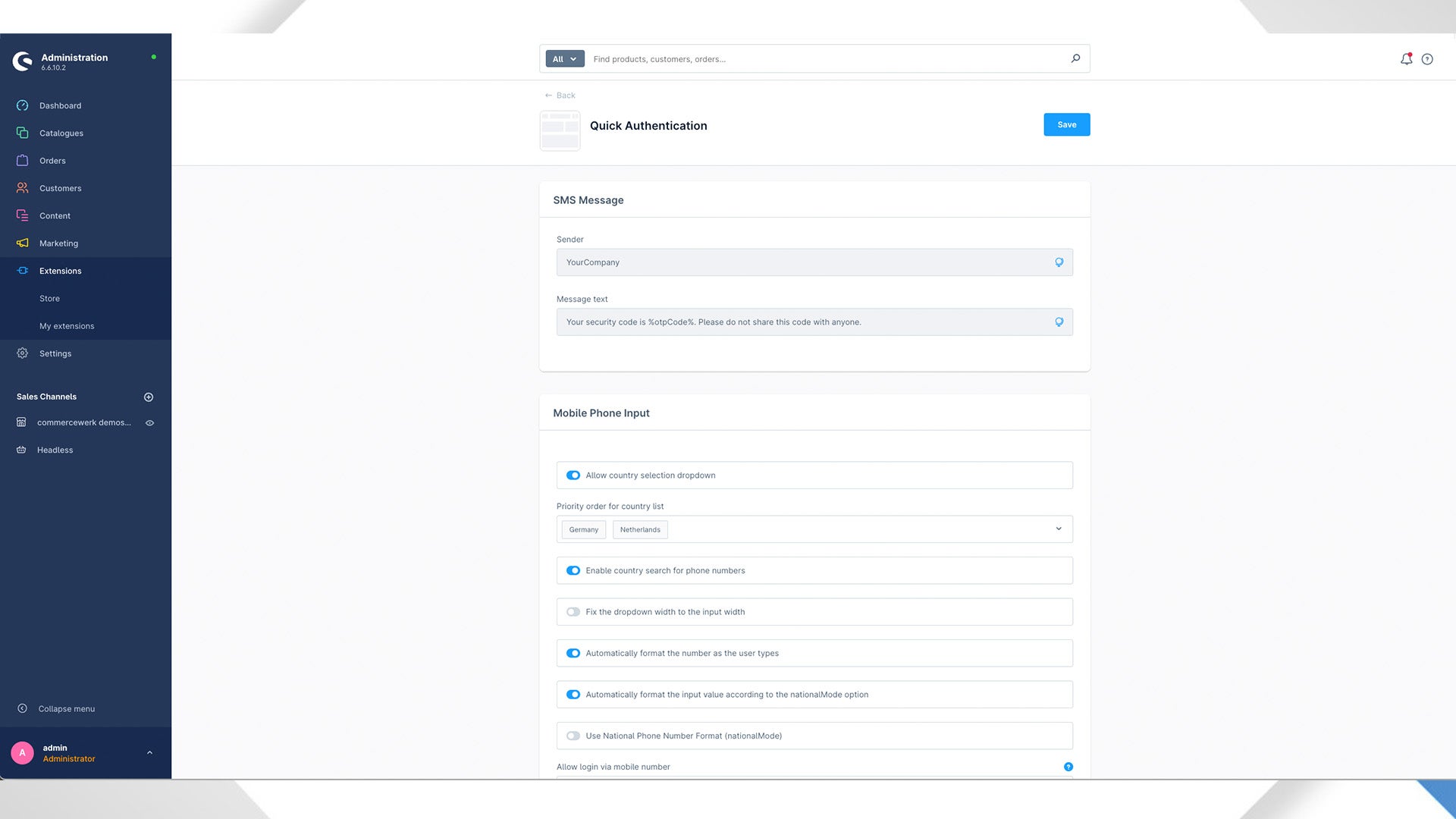Click the Quick Authentication plugin thumbnail
Image resolution: width=1456 pixels, height=819 pixels.
pos(560,130)
